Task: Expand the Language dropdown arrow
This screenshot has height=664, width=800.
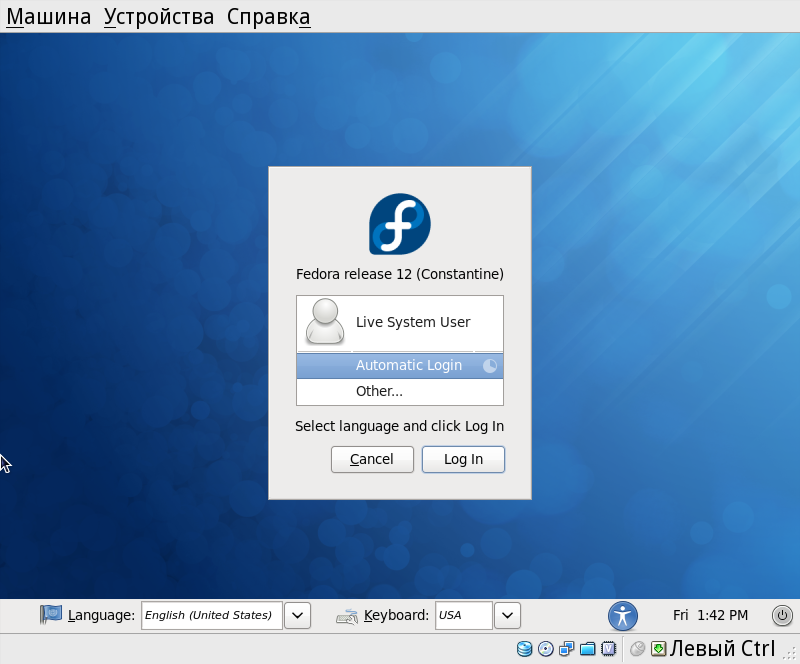Action: 297,616
